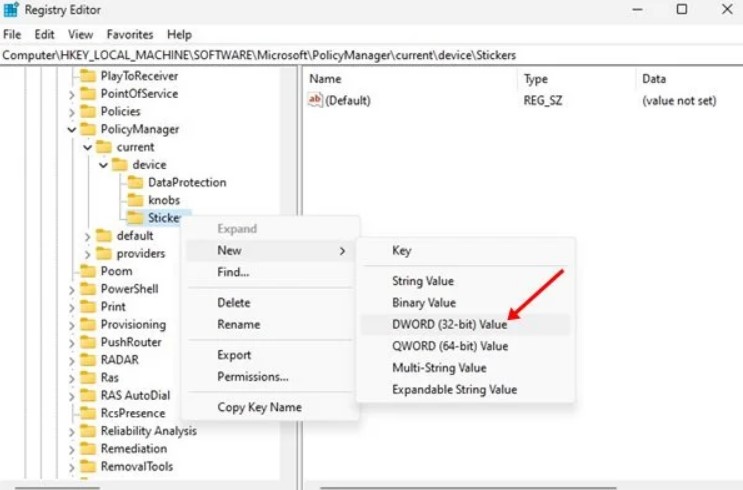Open the Edit menu
This screenshot has width=743, height=490.
[44, 35]
